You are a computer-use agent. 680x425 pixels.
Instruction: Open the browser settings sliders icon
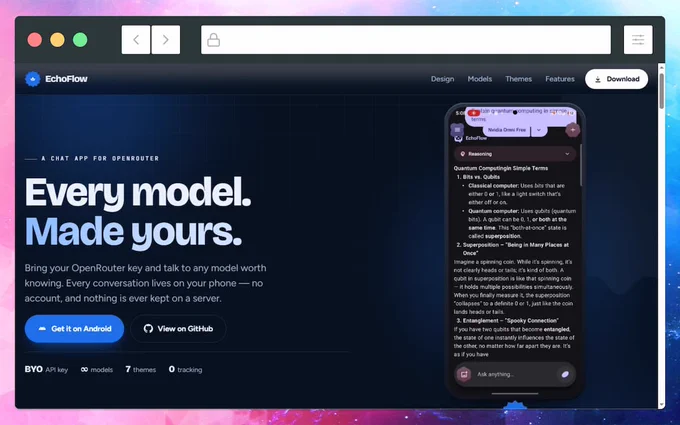638,40
